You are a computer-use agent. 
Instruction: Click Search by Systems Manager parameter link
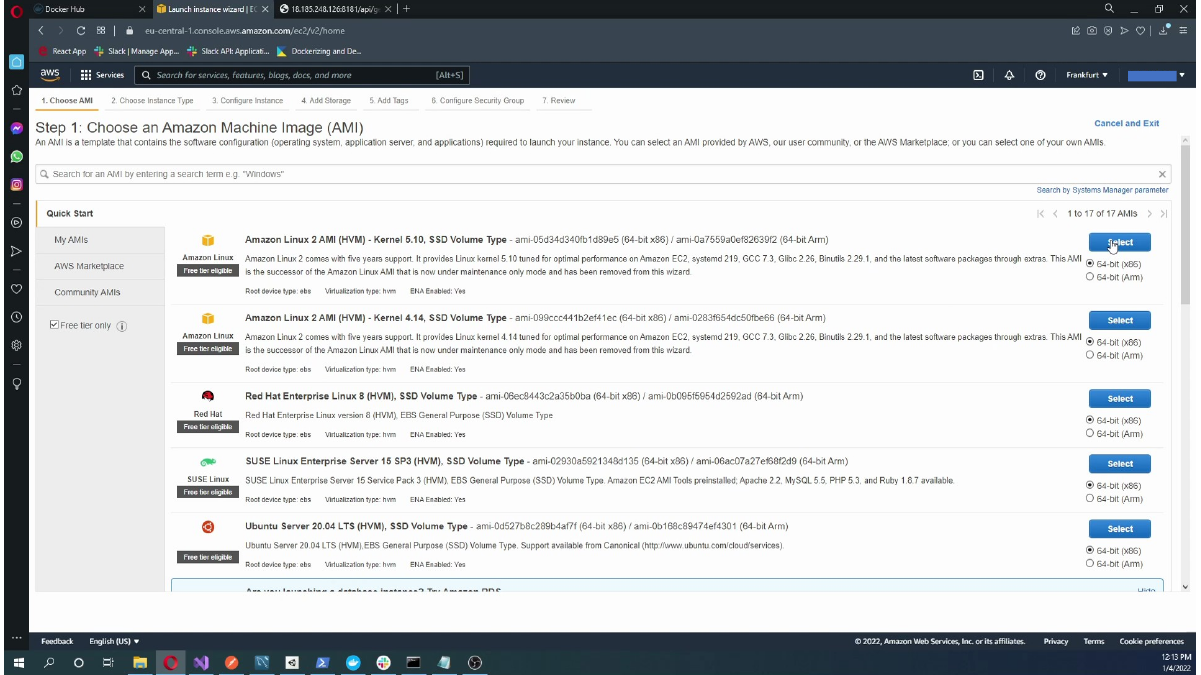[1102, 190]
